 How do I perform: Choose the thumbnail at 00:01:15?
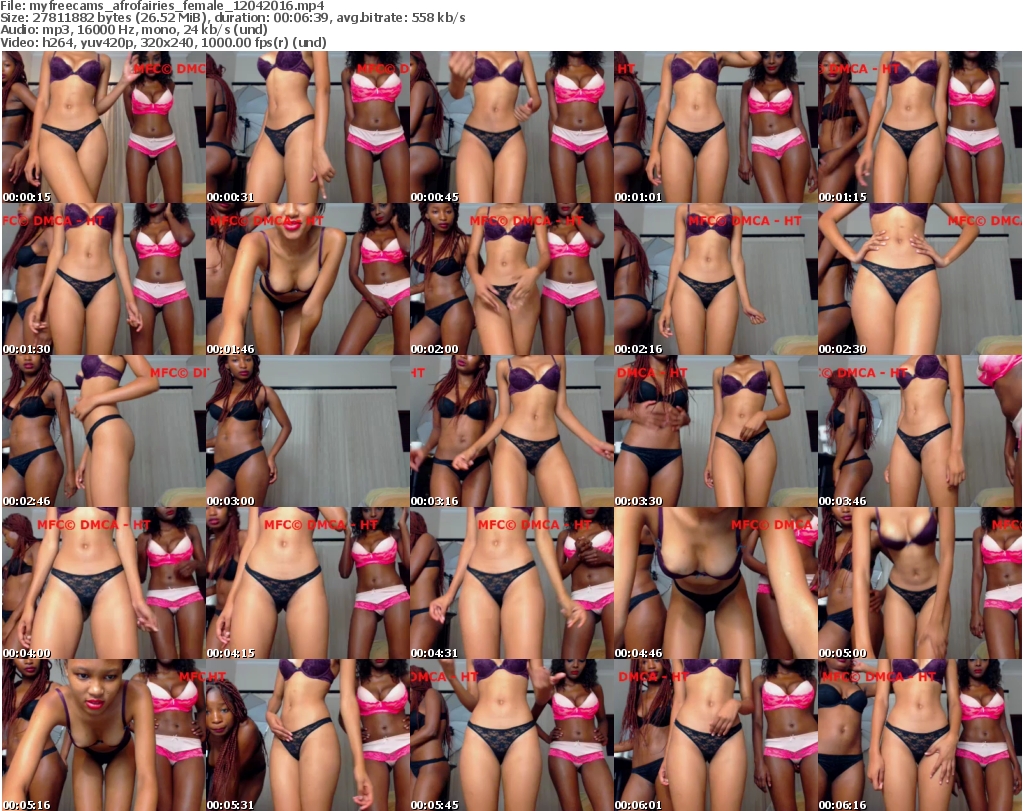[920, 127]
